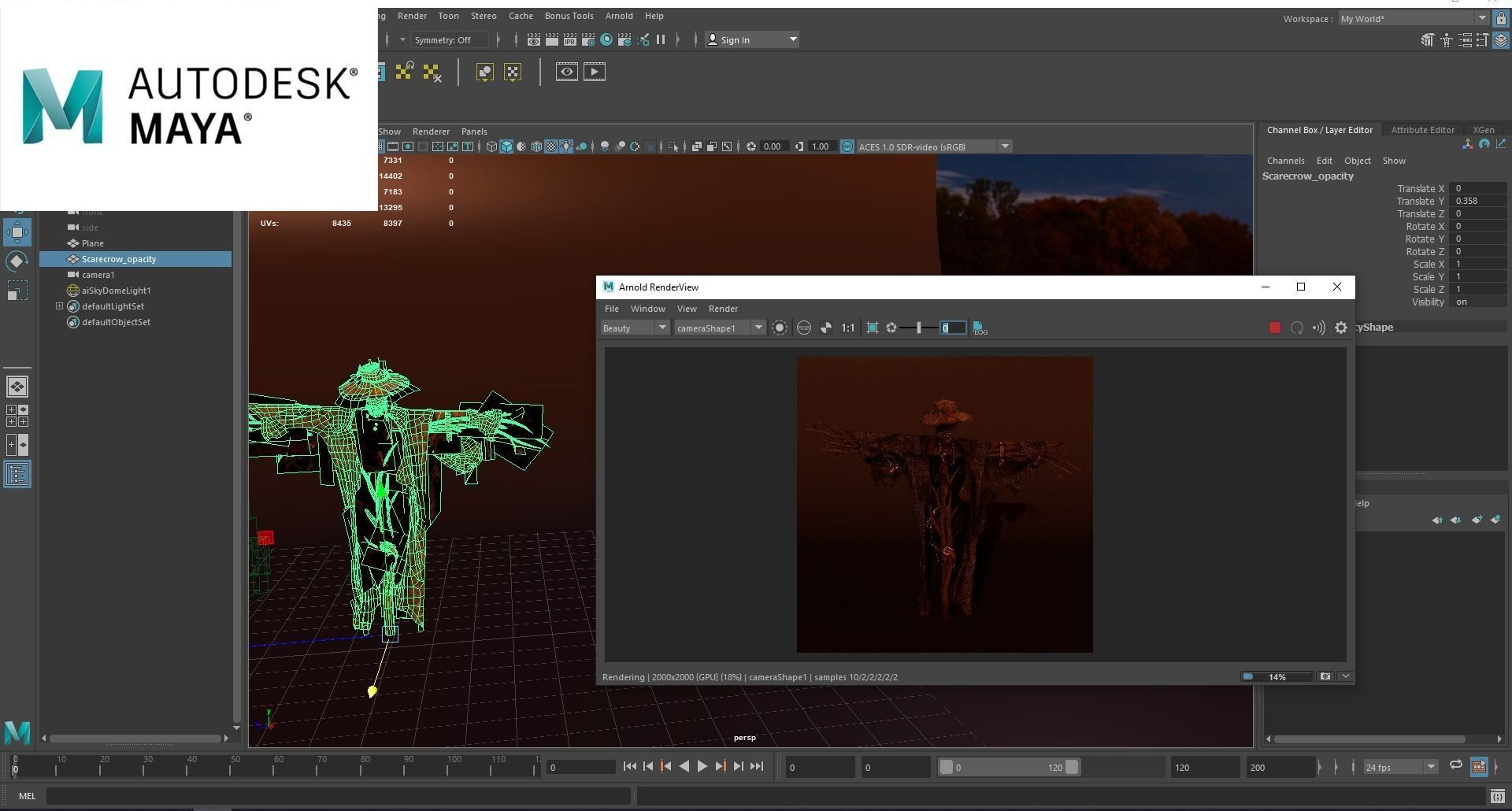Open the Render menu in Arnold RenderView
1512x811 pixels.
pyautogui.click(x=723, y=309)
